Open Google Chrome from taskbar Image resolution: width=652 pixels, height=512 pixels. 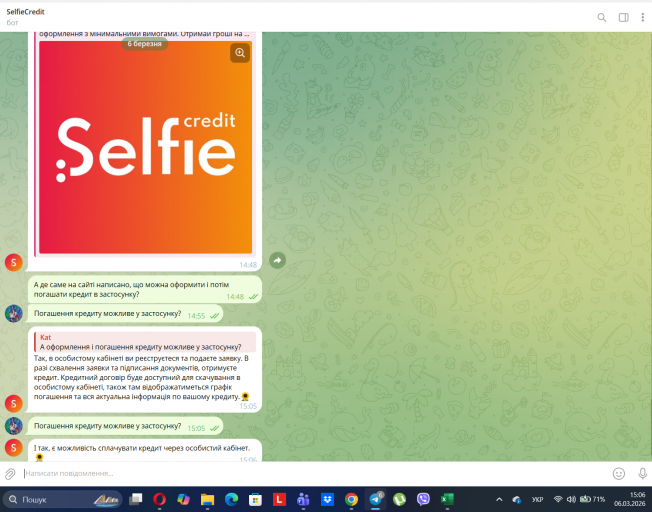(x=351, y=499)
